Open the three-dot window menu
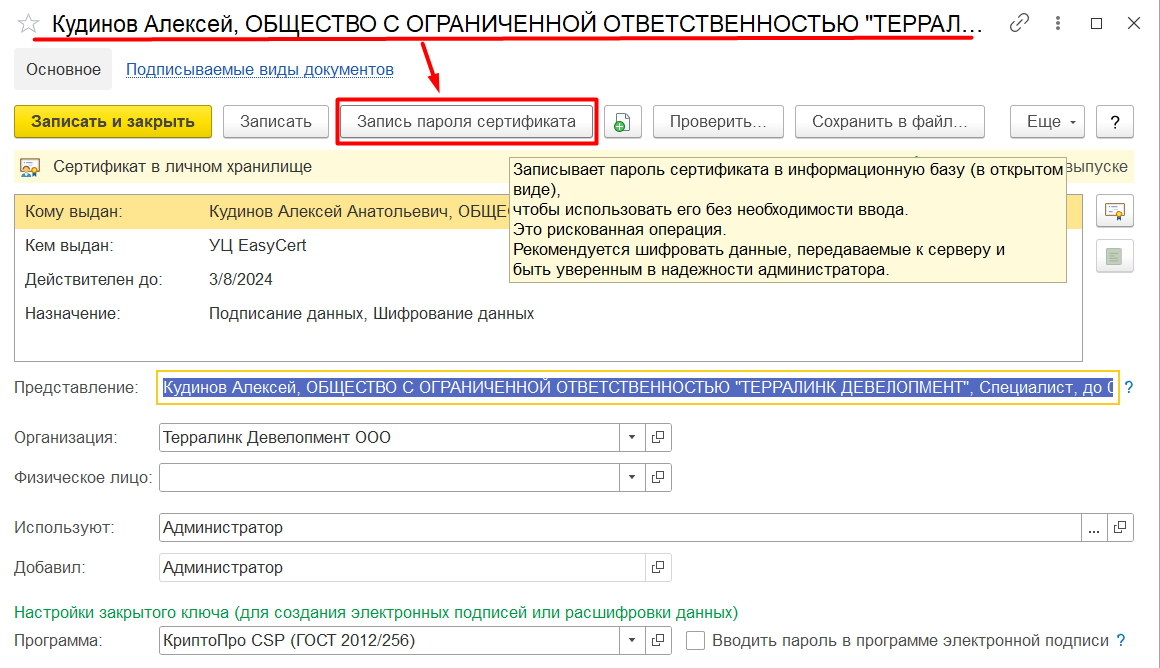Image resolution: width=1160 pixels, height=668 pixels. coord(1058,24)
